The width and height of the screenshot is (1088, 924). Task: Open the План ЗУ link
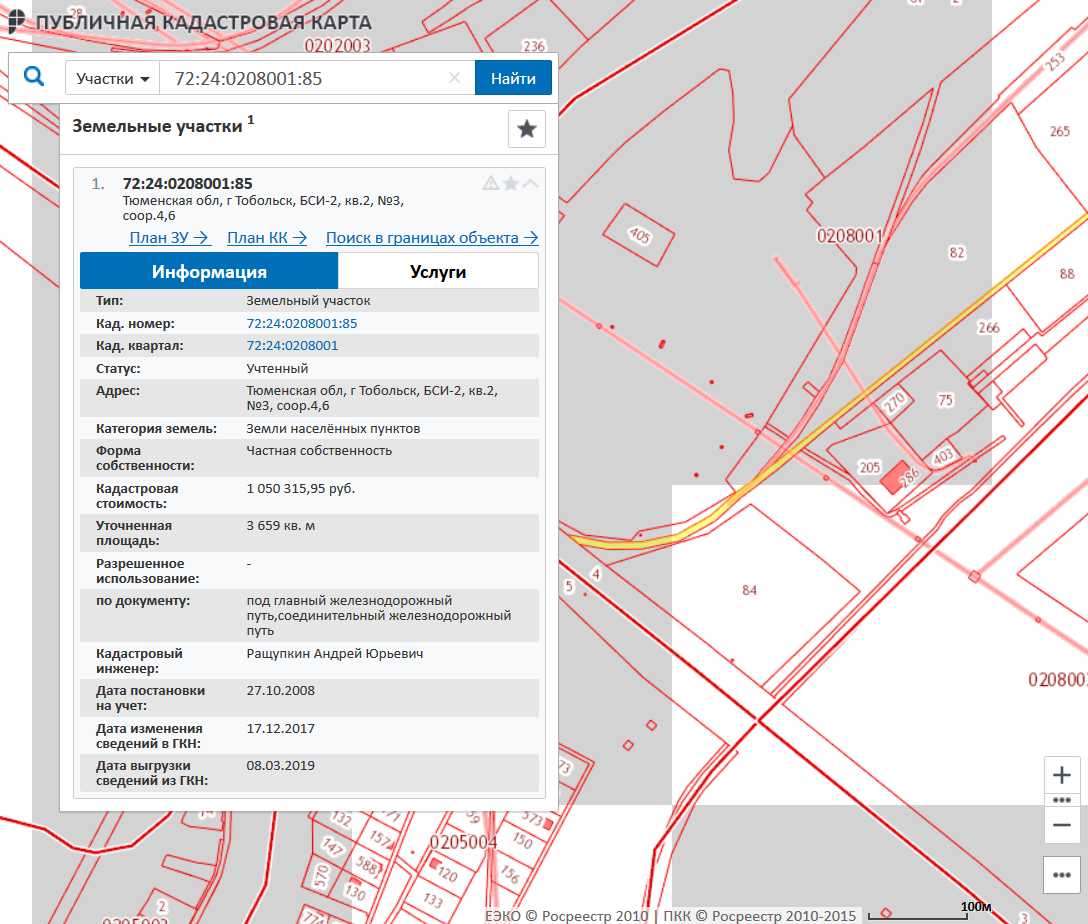coord(169,238)
